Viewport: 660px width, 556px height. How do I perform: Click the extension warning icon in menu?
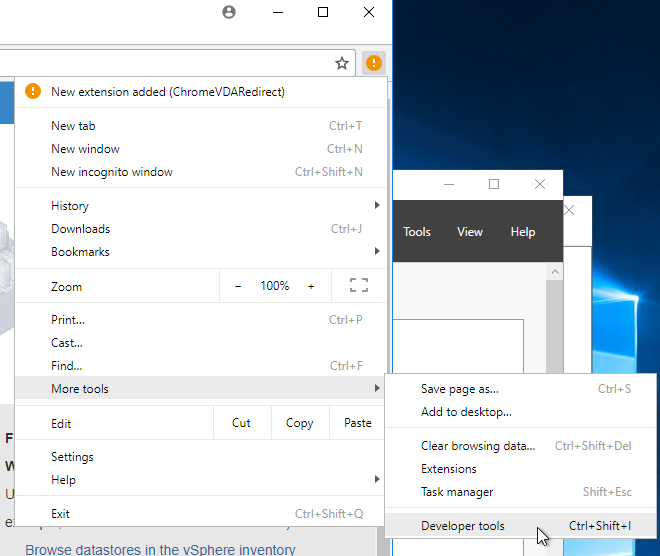[33, 91]
